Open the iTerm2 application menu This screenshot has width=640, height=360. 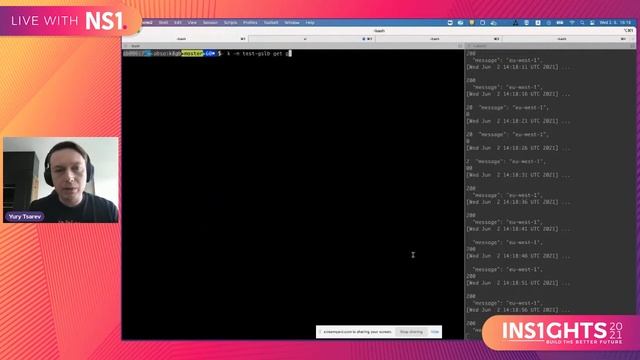(x=147, y=22)
